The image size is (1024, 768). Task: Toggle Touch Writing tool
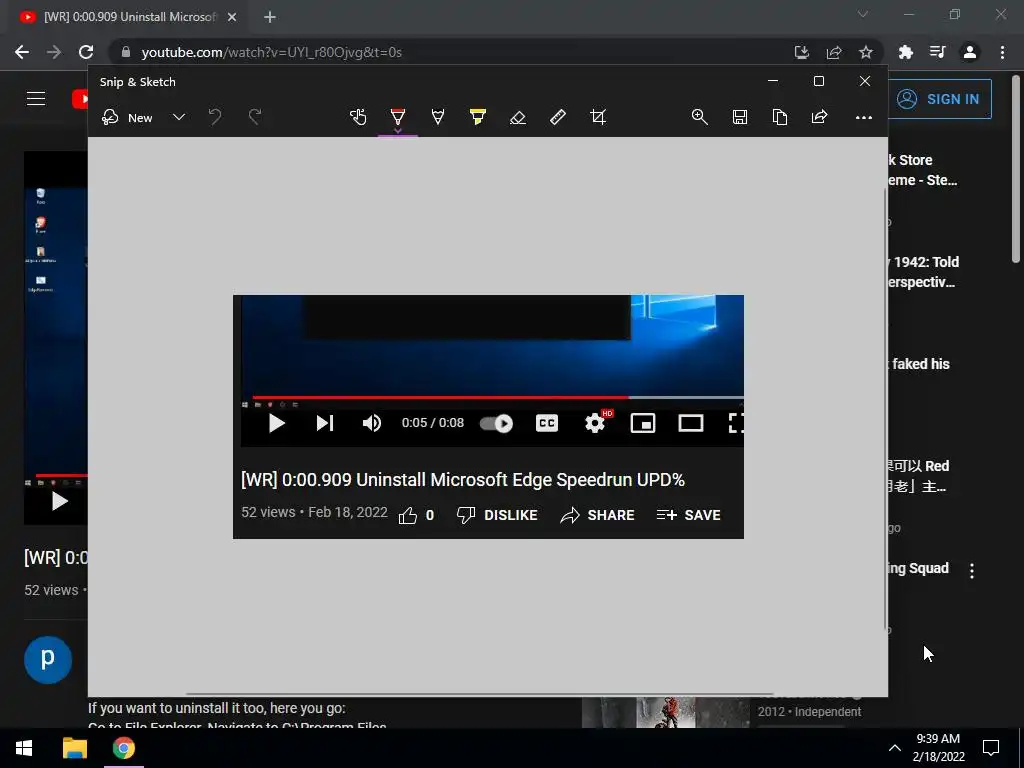[x=358, y=118]
